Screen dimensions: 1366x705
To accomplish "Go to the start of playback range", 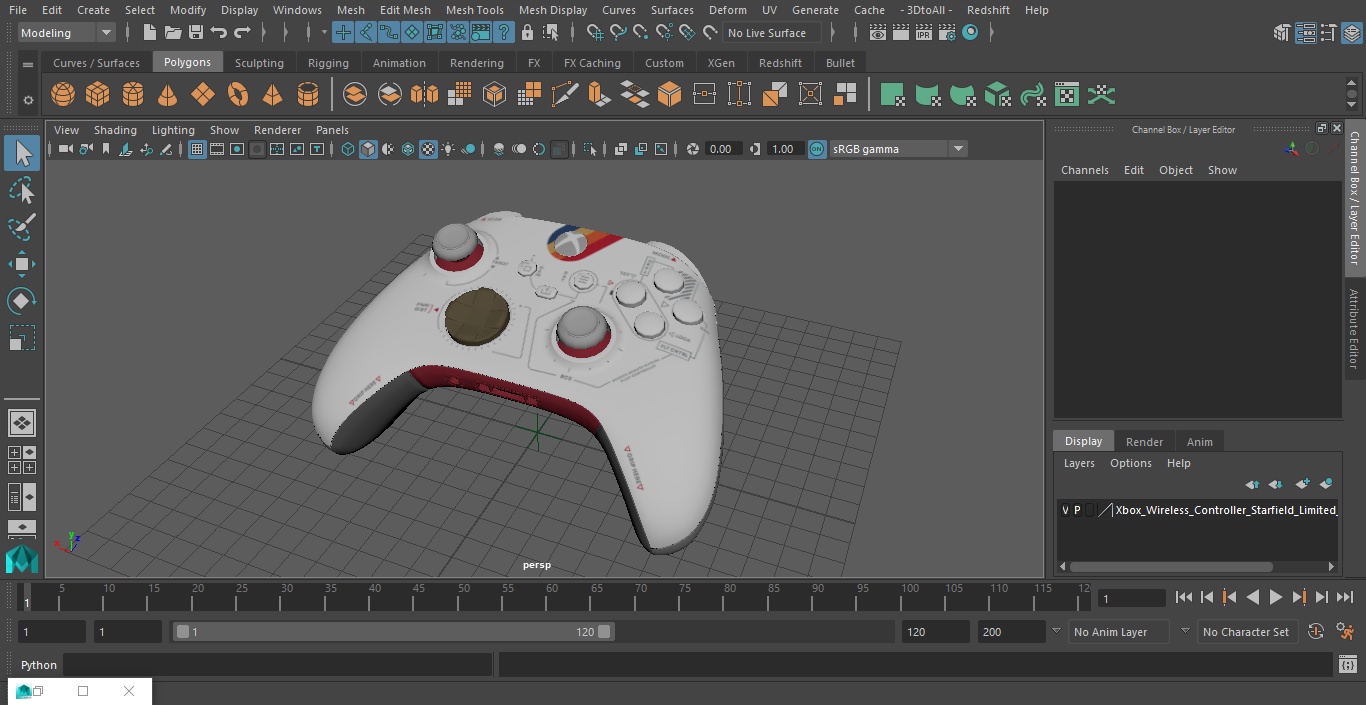I will (x=1184, y=597).
